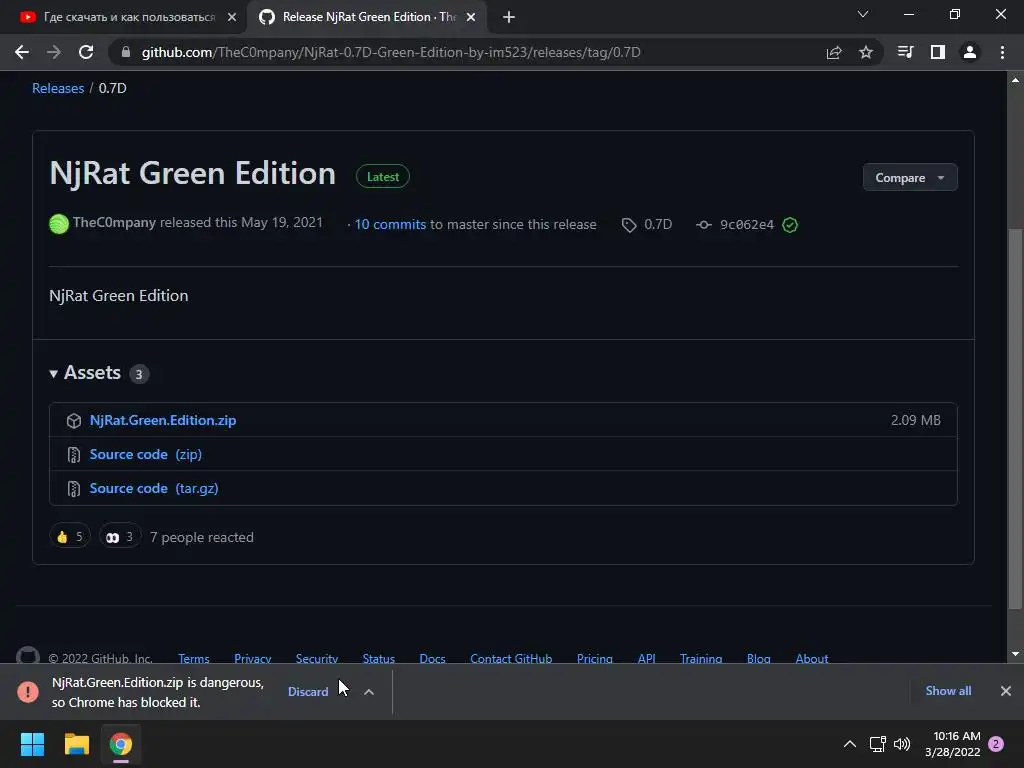This screenshot has height=768, width=1024.
Task: Close the YouTube tab
Action: click(232, 17)
